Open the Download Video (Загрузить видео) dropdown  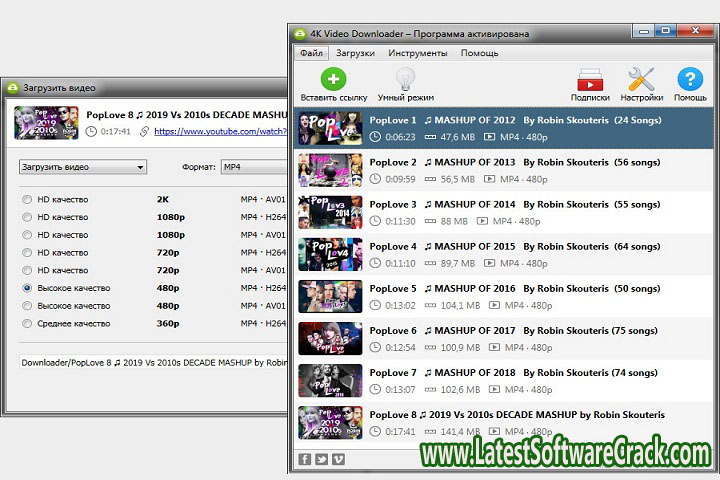pyautogui.click(x=83, y=167)
